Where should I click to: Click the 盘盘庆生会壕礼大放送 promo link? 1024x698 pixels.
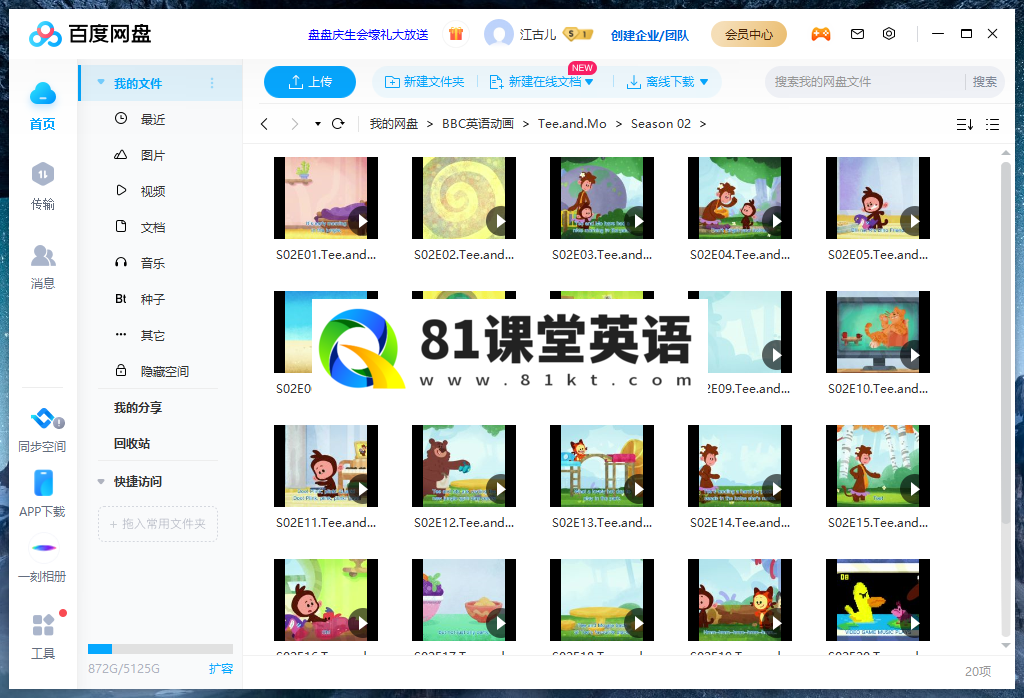tap(368, 35)
